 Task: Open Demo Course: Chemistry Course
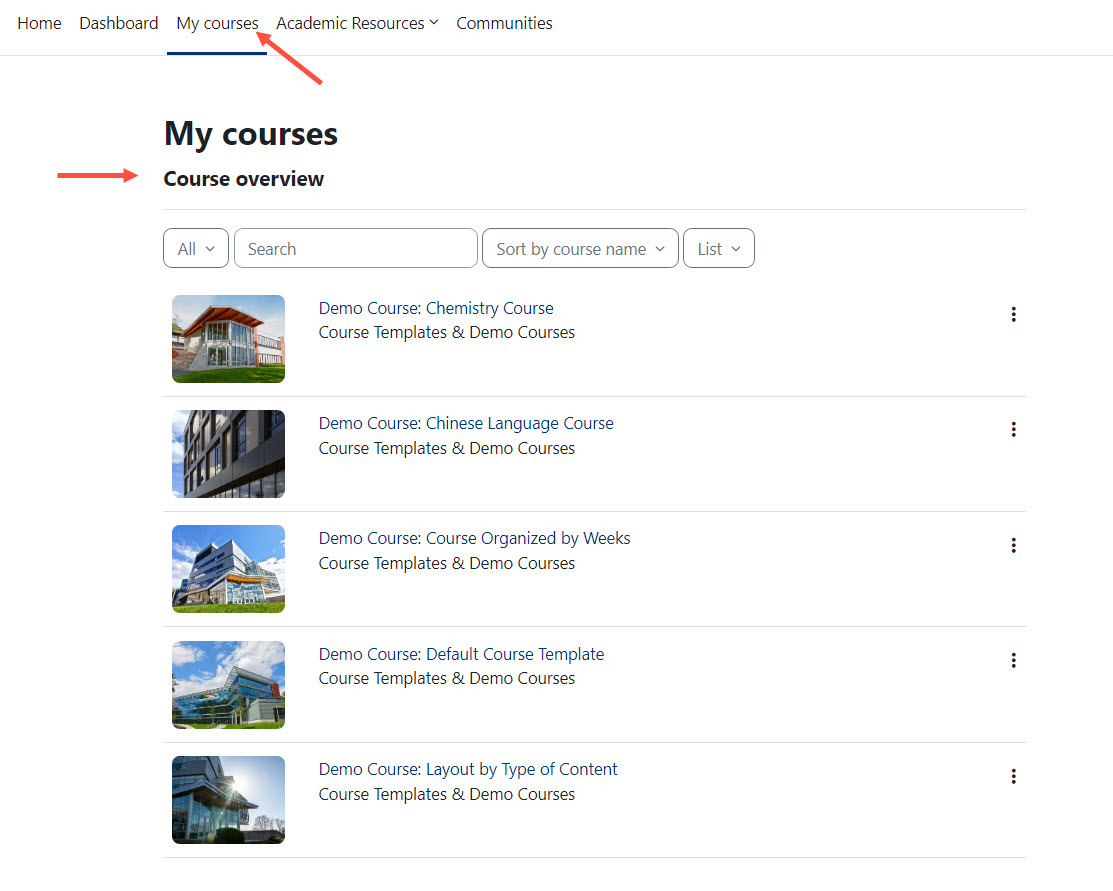click(435, 308)
